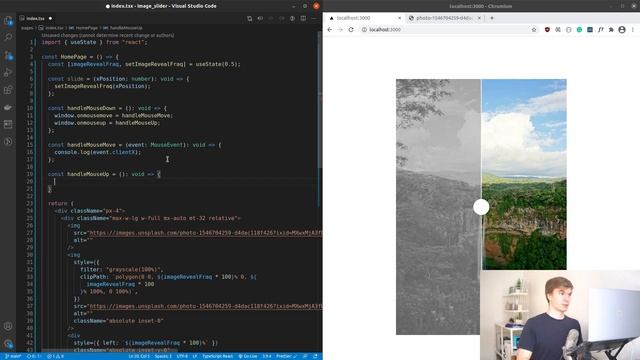This screenshot has height=360, width=640.
Task: Click the green circle extension icon in Chromium
Action: coord(579,29)
